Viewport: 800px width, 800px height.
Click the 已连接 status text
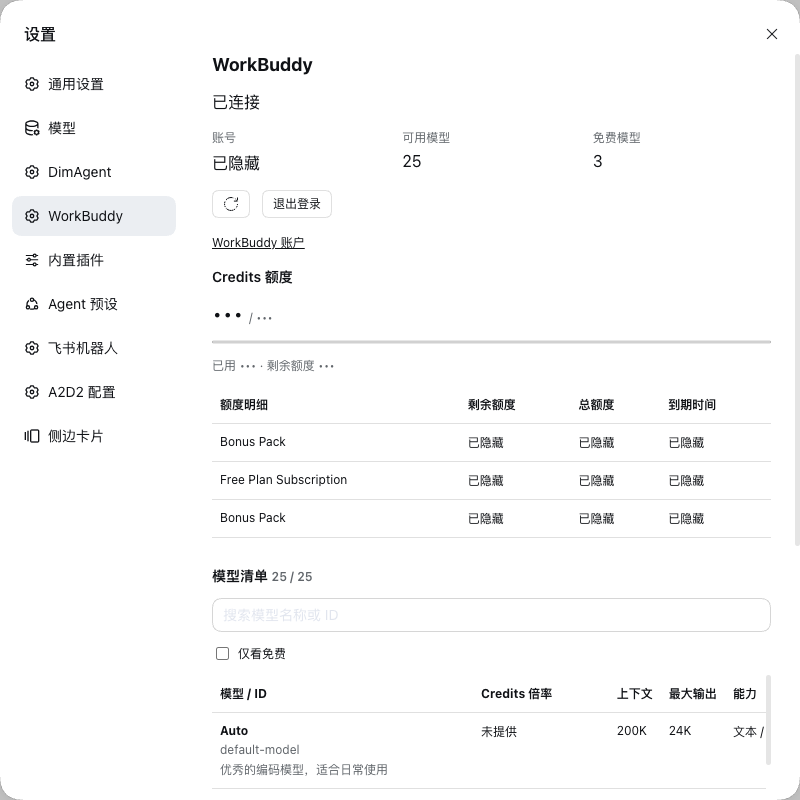coord(236,103)
